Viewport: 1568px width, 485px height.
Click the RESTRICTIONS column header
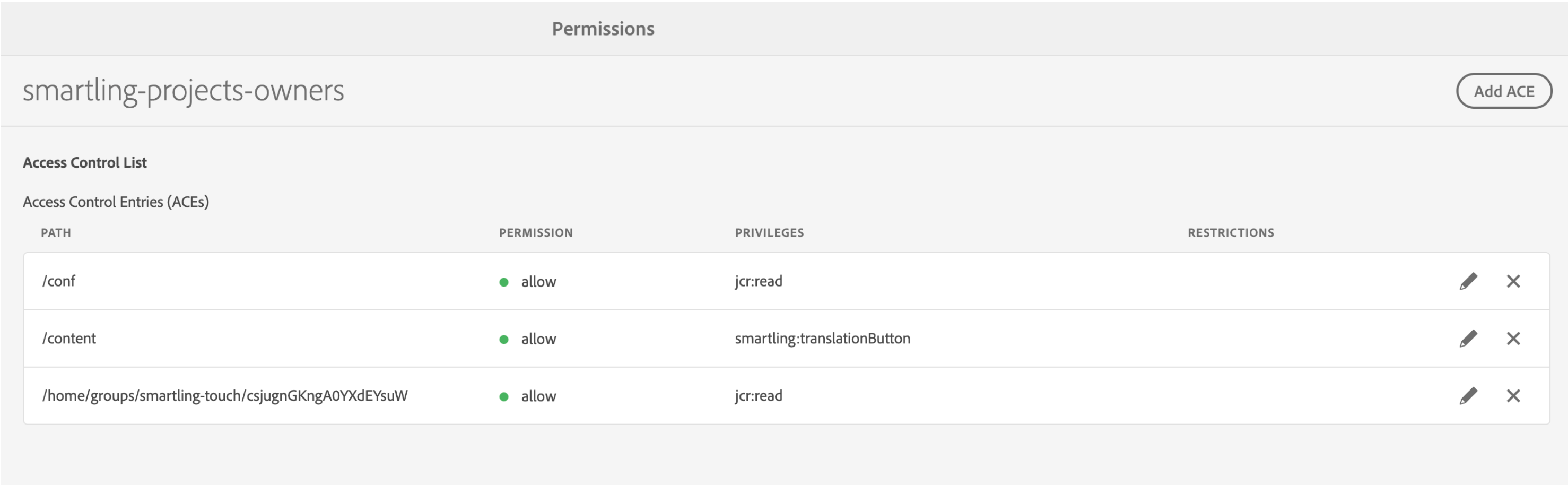1231,232
